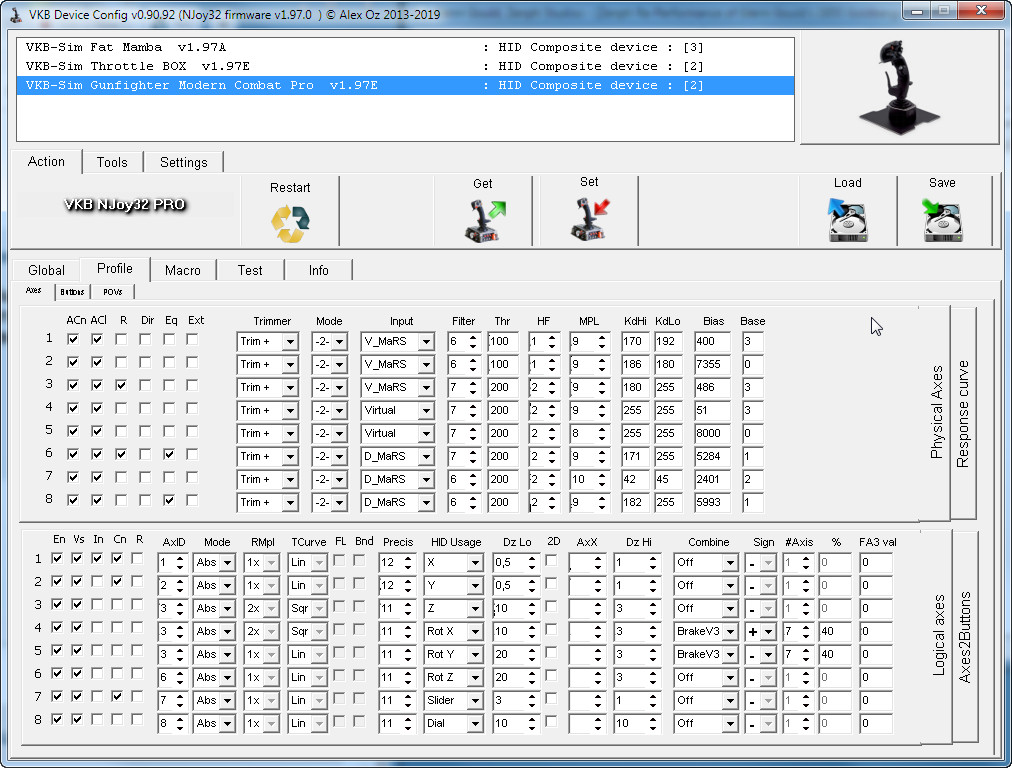Image resolution: width=1012 pixels, height=768 pixels.
Task: Click Dz Lo stepper for logical axis 5
Action: [532, 654]
